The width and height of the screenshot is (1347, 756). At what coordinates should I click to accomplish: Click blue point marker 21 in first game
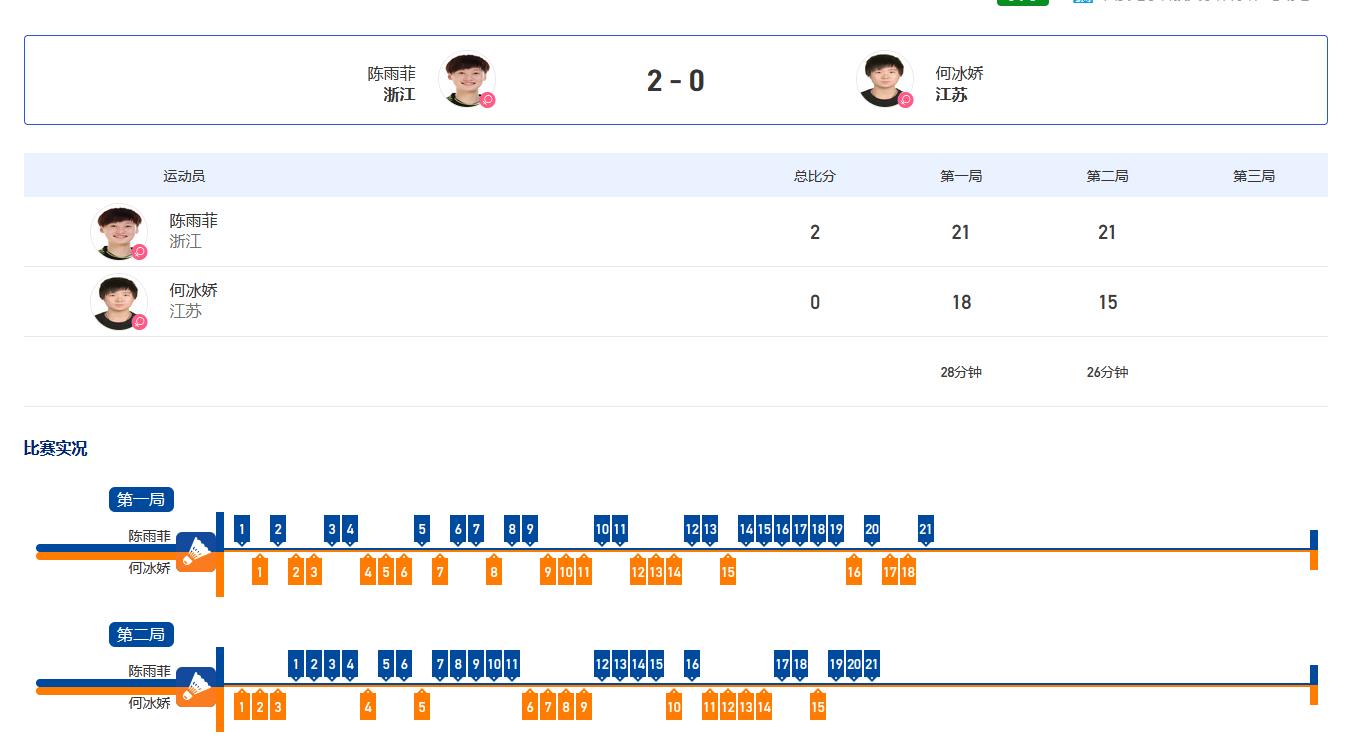[926, 530]
